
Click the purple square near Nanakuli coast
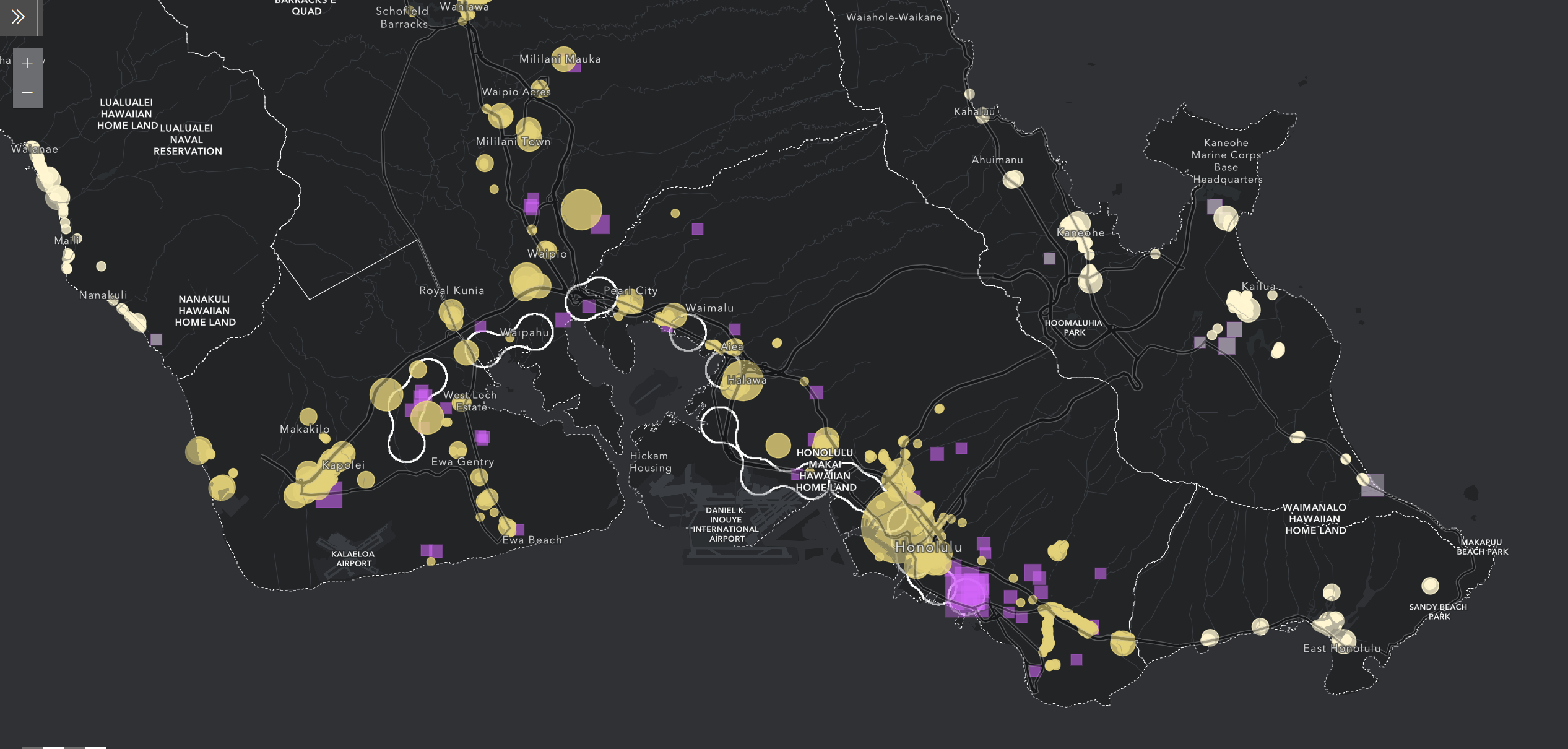click(x=156, y=339)
